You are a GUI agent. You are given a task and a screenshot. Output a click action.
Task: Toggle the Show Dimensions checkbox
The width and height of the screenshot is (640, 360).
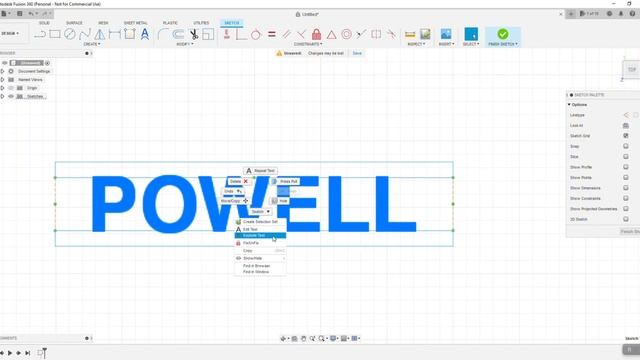(x=625, y=188)
